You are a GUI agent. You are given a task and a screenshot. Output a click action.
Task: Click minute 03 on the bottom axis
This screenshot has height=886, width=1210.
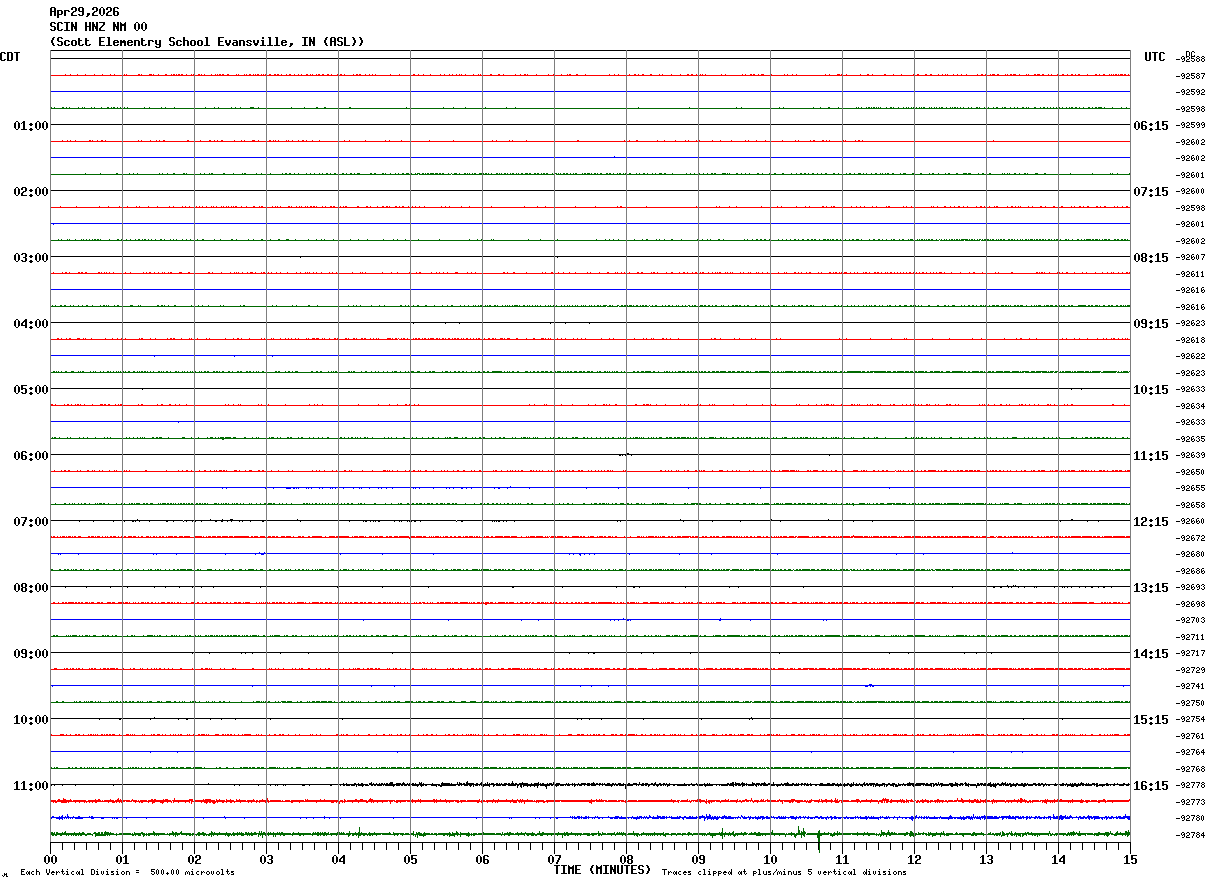click(266, 858)
